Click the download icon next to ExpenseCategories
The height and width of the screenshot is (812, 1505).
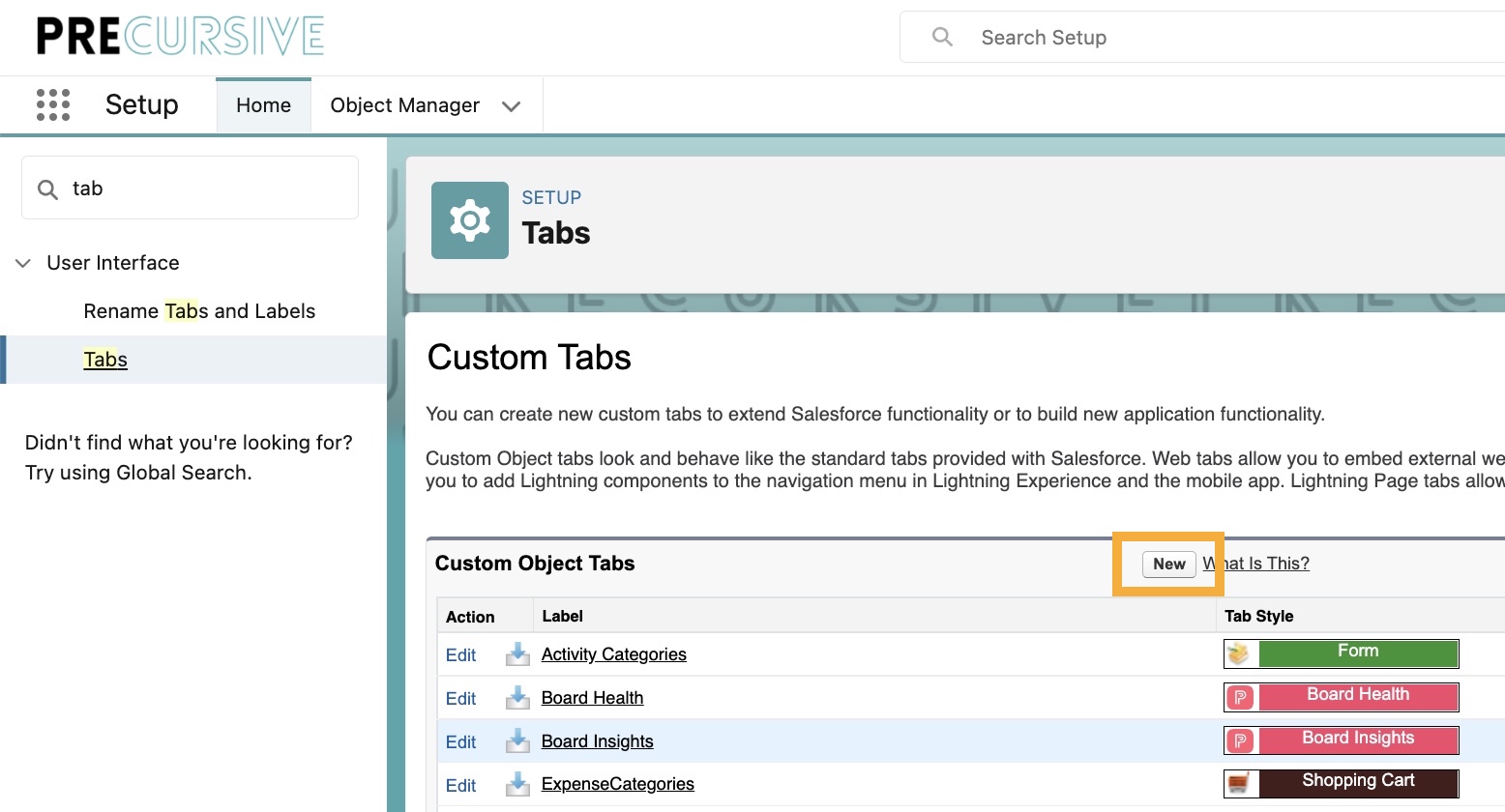(x=517, y=784)
